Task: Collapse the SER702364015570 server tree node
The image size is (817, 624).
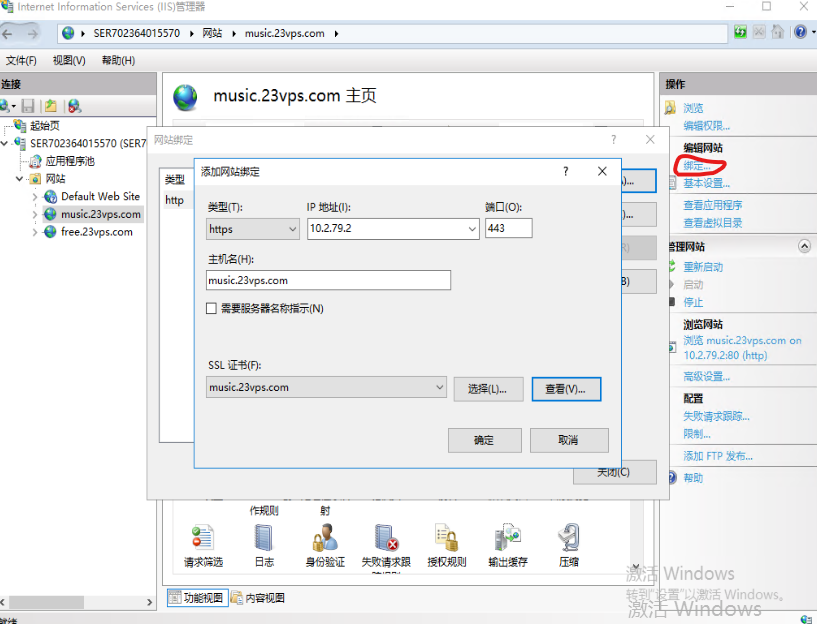Action: [5, 143]
